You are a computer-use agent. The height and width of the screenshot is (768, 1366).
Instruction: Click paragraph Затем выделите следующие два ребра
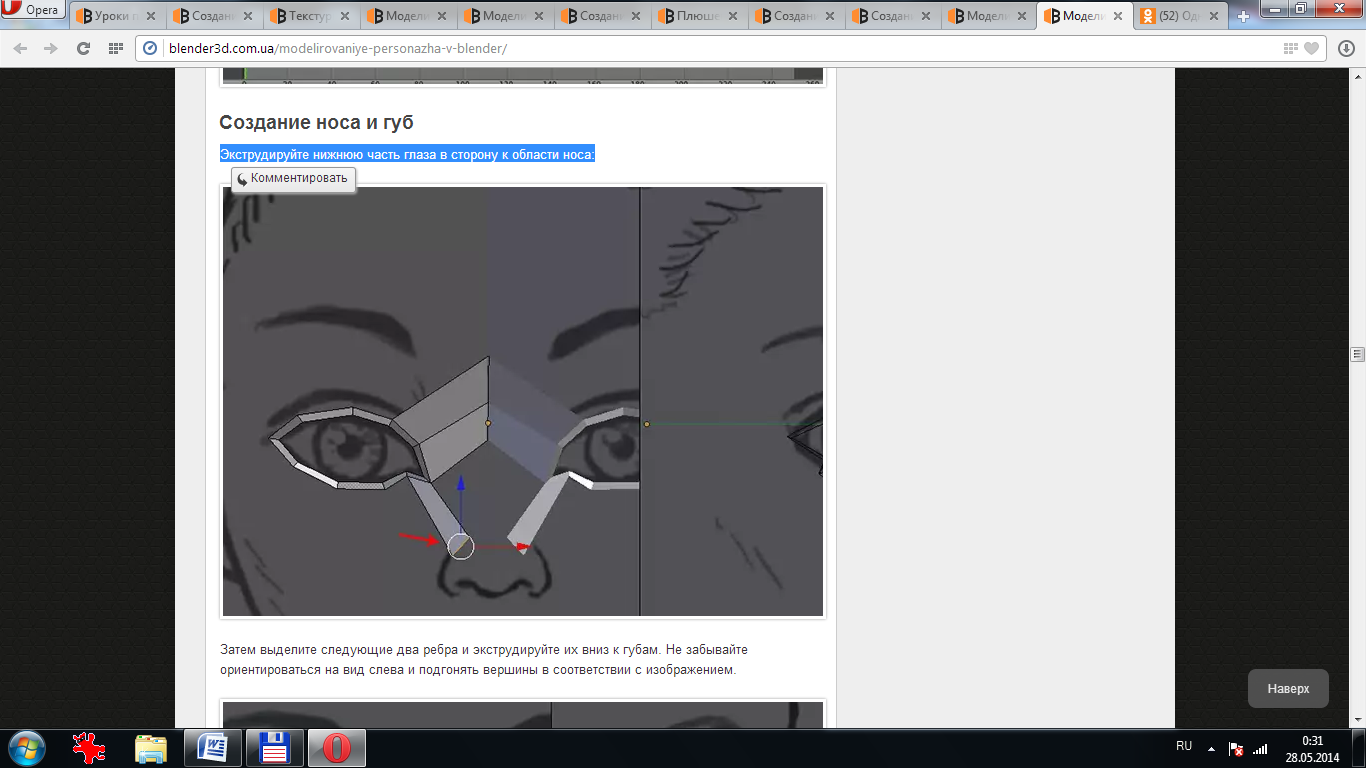483,660
